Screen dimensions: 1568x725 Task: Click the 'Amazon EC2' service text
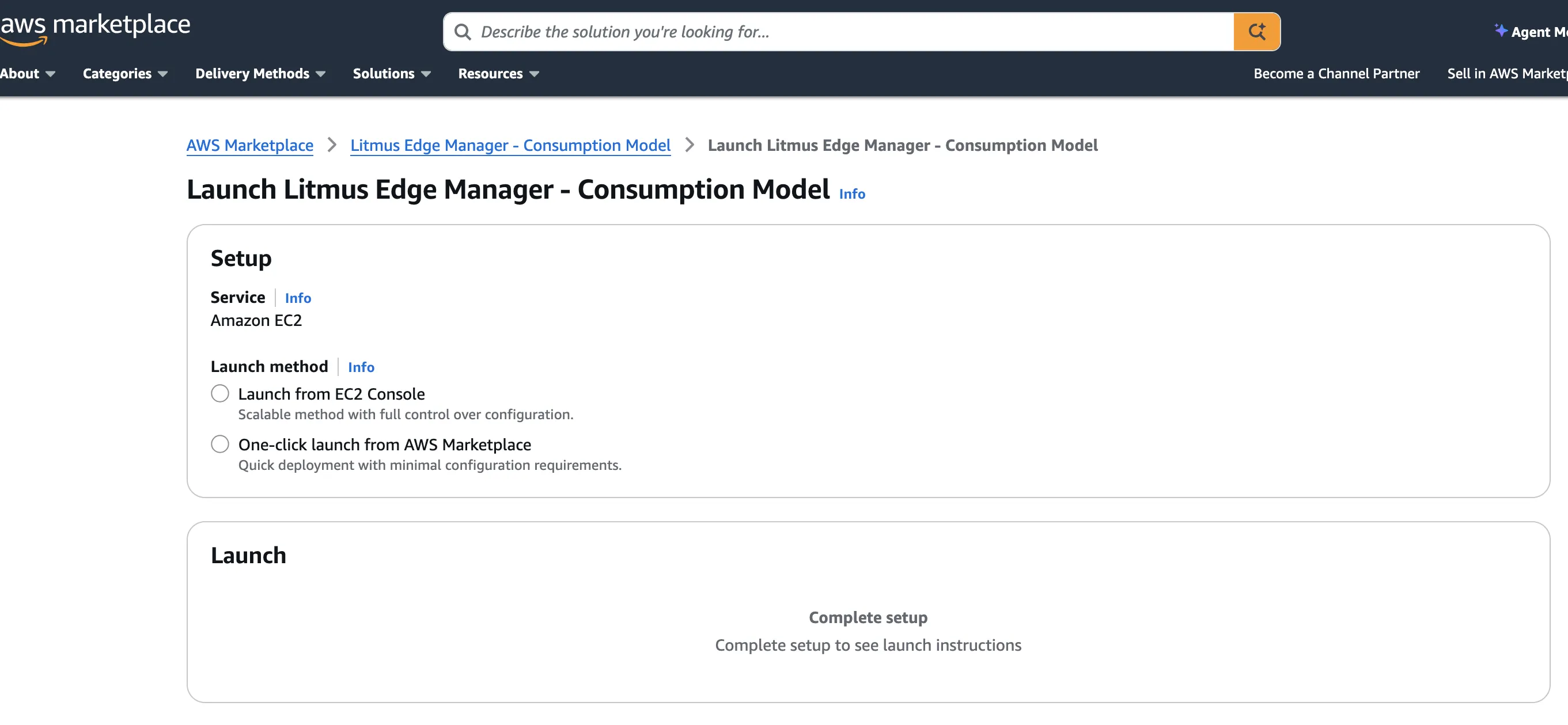(256, 320)
